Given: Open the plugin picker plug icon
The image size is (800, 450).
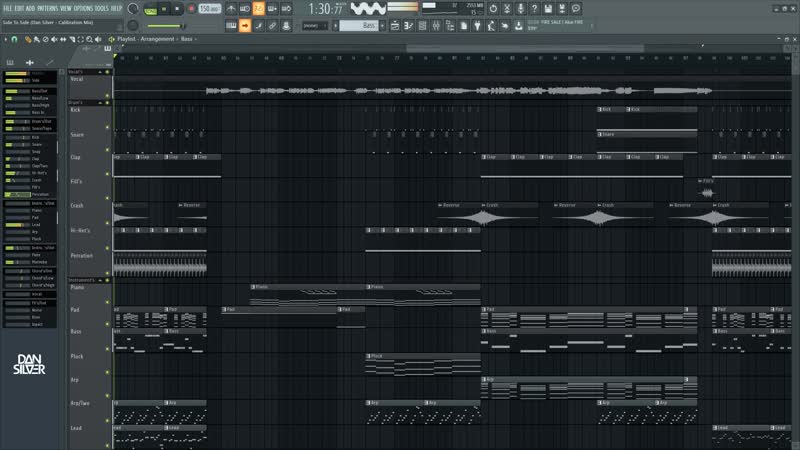Looking at the screenshot, I should pos(478,26).
